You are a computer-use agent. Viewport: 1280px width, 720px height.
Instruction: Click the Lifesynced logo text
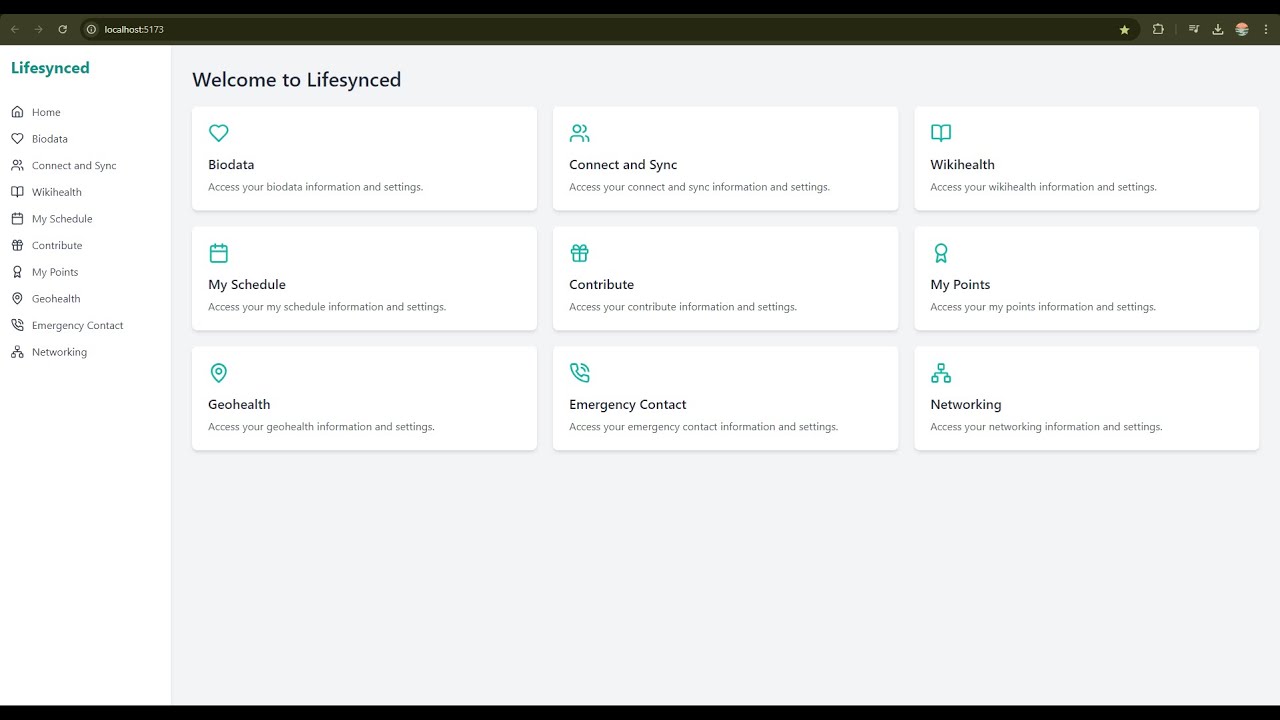50,68
